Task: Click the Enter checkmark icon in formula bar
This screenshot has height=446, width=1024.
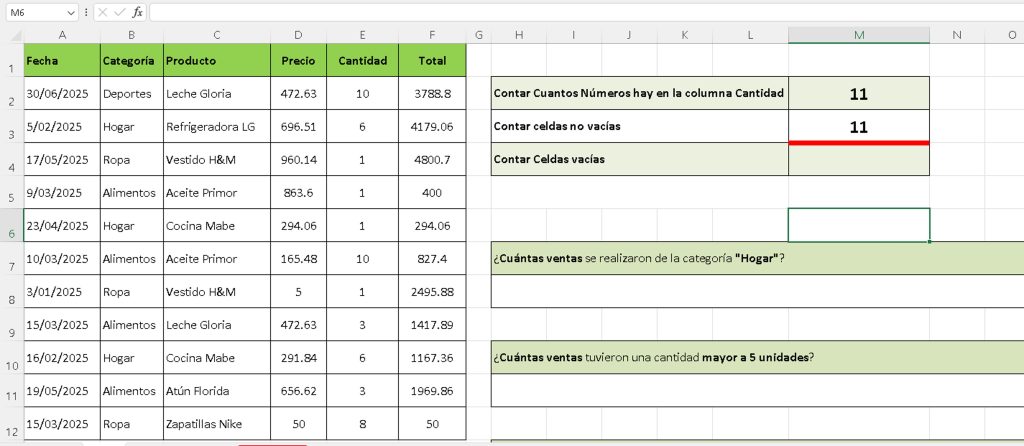Action: [x=120, y=12]
